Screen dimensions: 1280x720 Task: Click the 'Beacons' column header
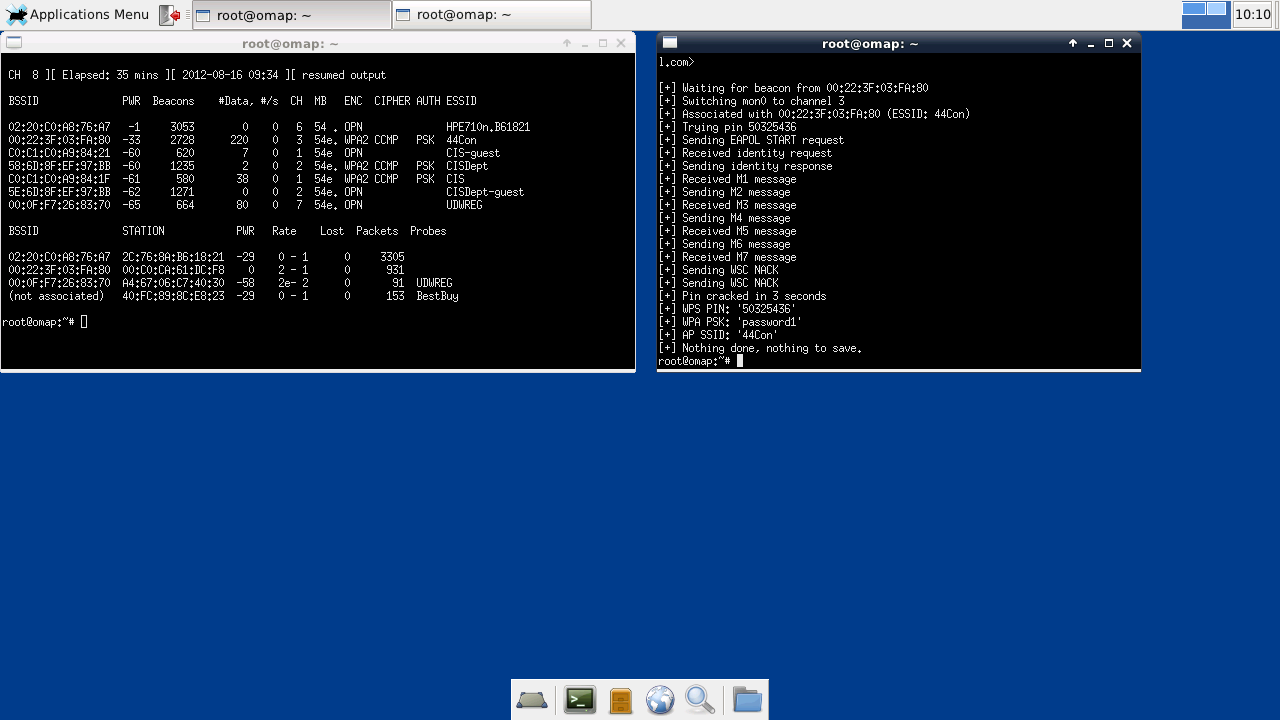pos(173,101)
